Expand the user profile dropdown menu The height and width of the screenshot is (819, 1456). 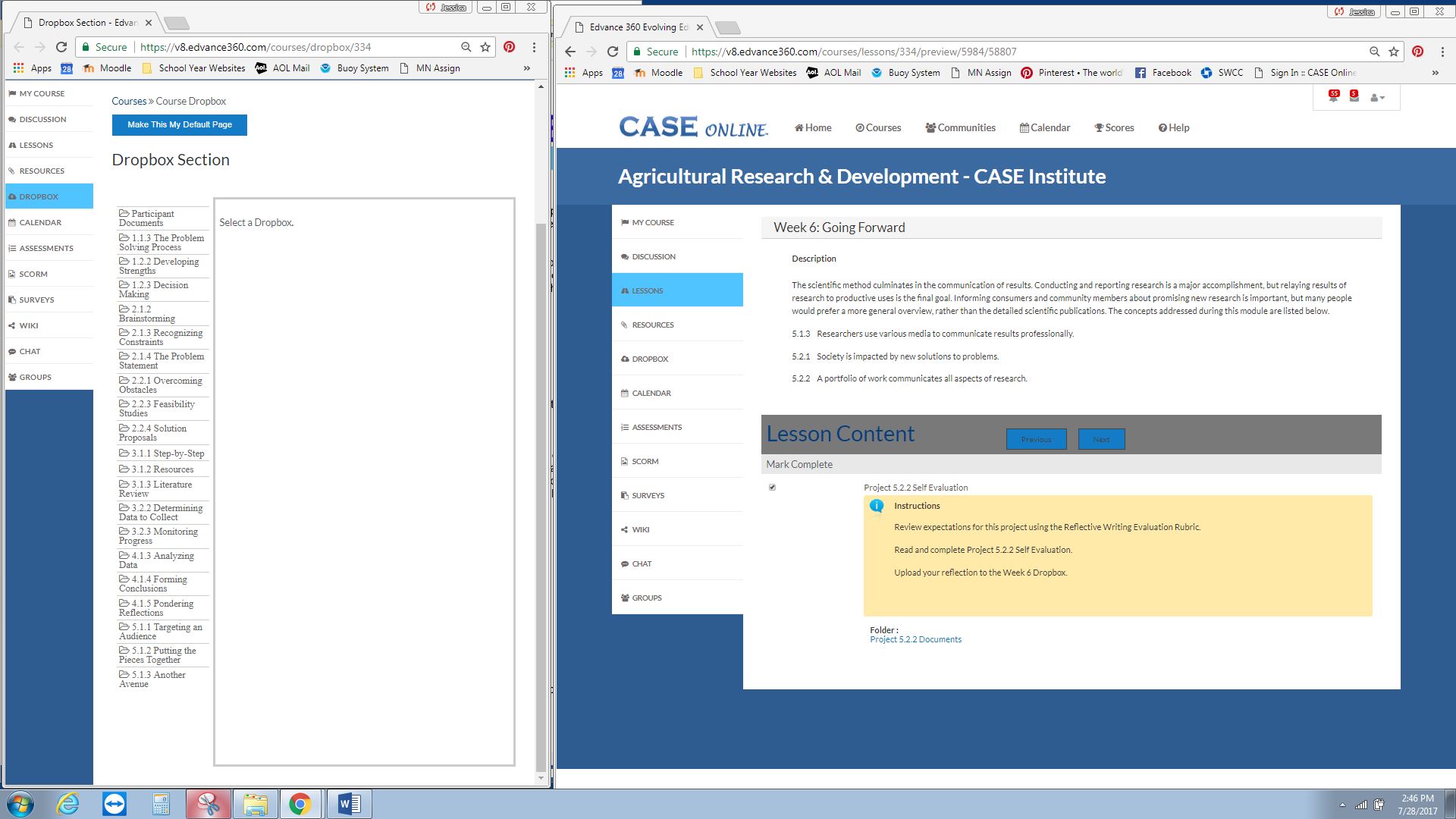[x=1377, y=98]
